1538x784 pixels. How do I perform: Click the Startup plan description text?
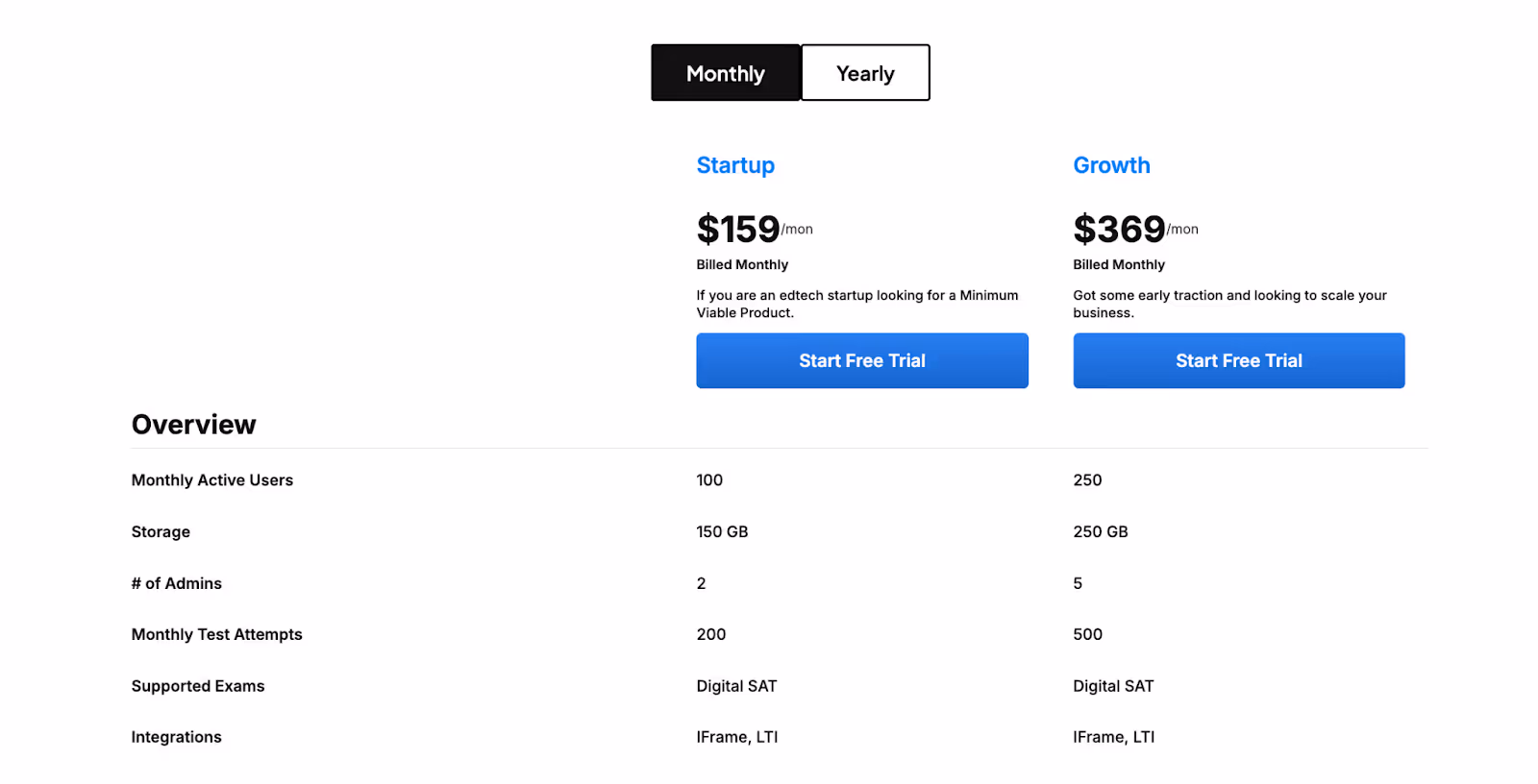pyautogui.click(x=857, y=304)
